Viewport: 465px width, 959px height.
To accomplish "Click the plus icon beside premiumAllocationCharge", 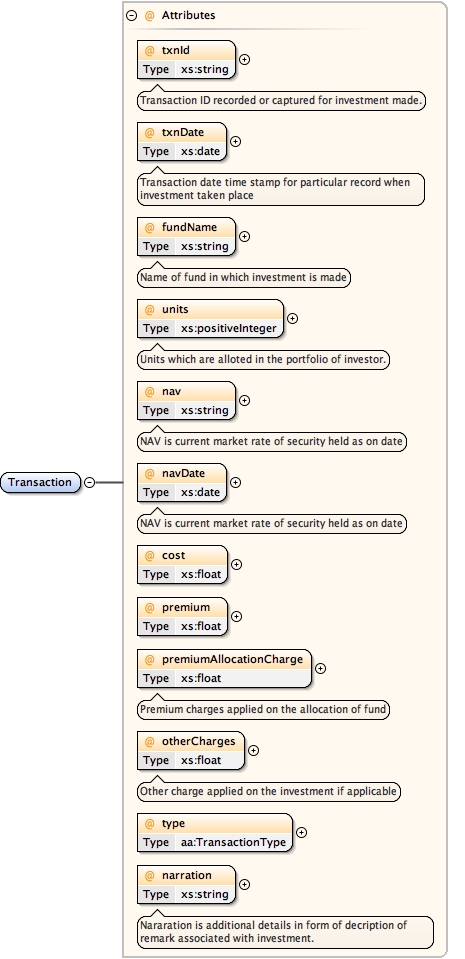I will coord(320,668).
